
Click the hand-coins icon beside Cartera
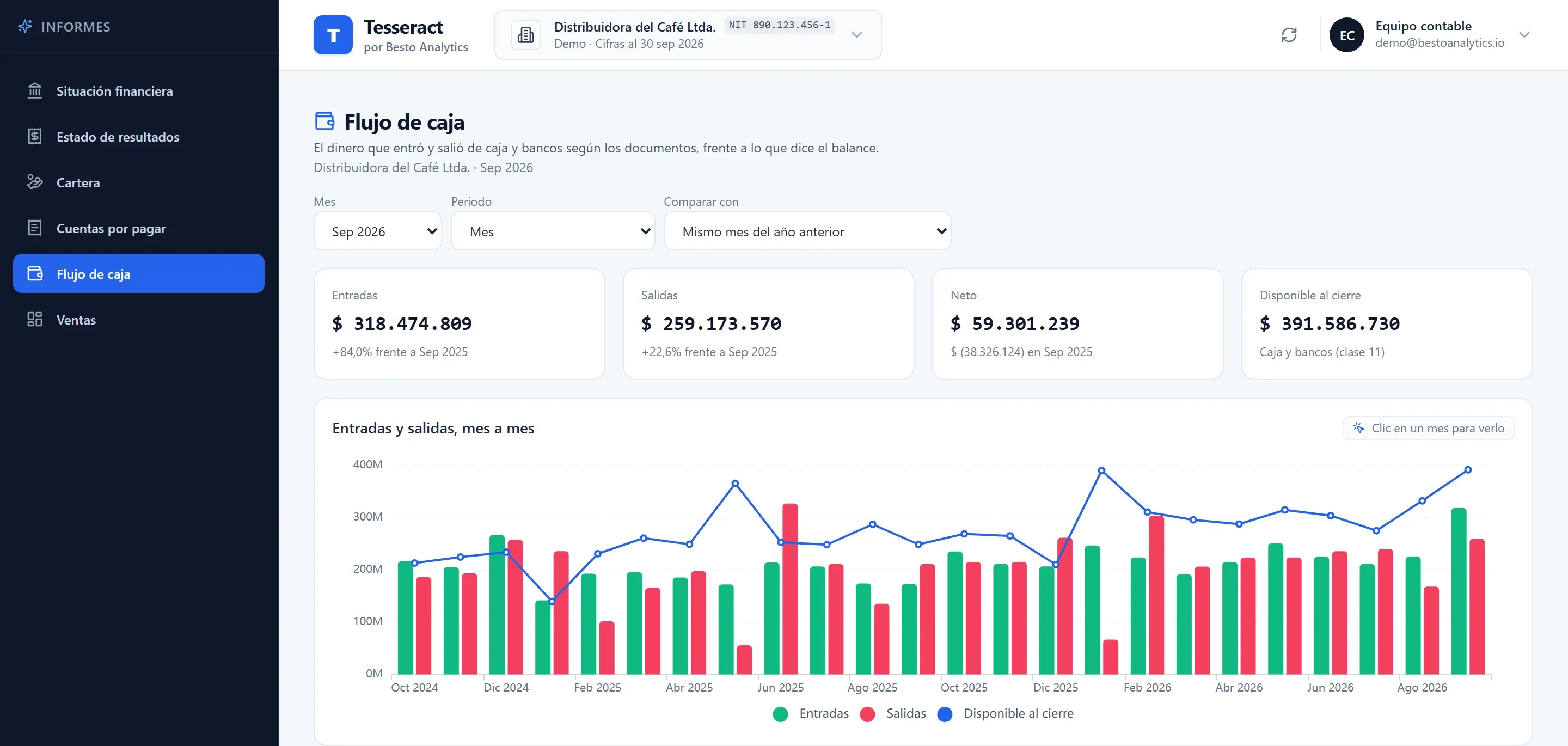[35, 182]
